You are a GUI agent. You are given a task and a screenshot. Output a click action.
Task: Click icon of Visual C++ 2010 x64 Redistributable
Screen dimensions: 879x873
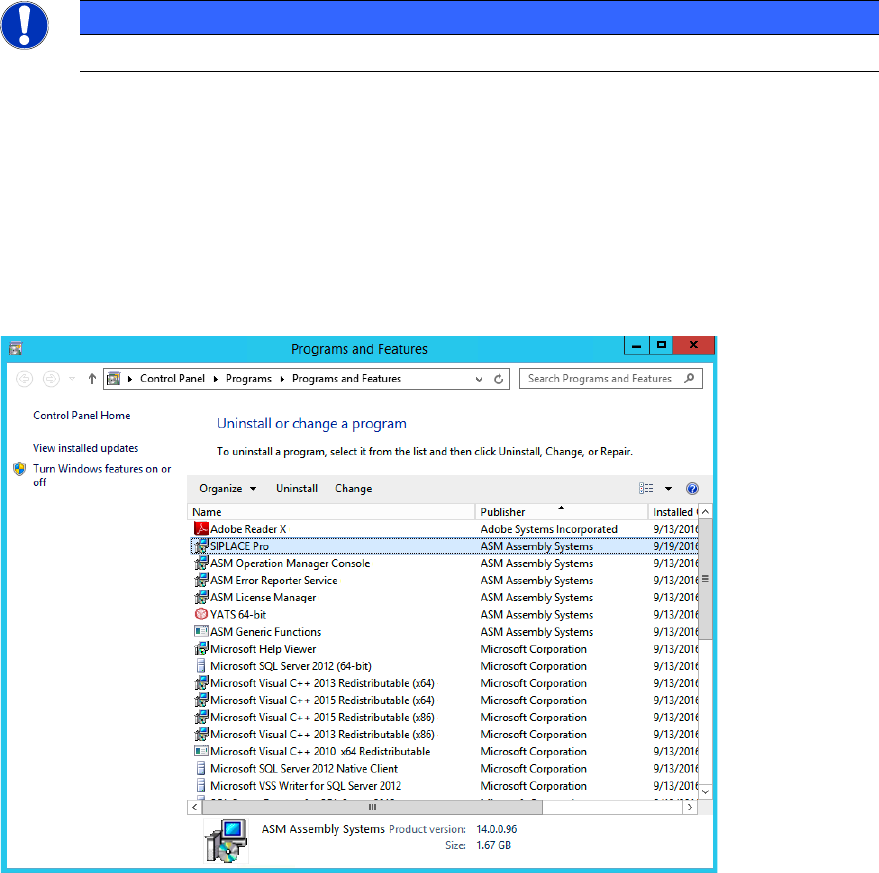click(201, 751)
